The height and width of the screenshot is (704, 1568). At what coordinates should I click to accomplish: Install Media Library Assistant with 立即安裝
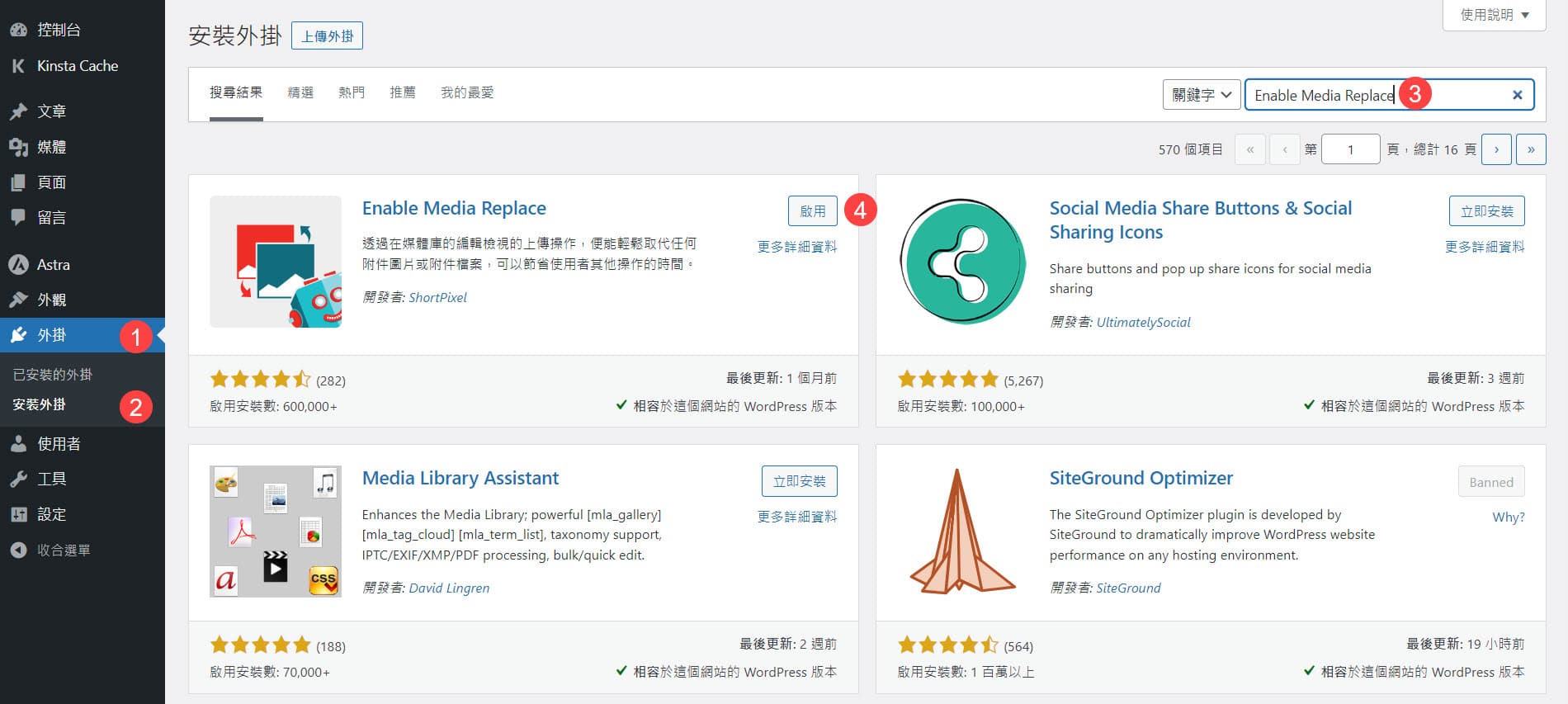(800, 481)
